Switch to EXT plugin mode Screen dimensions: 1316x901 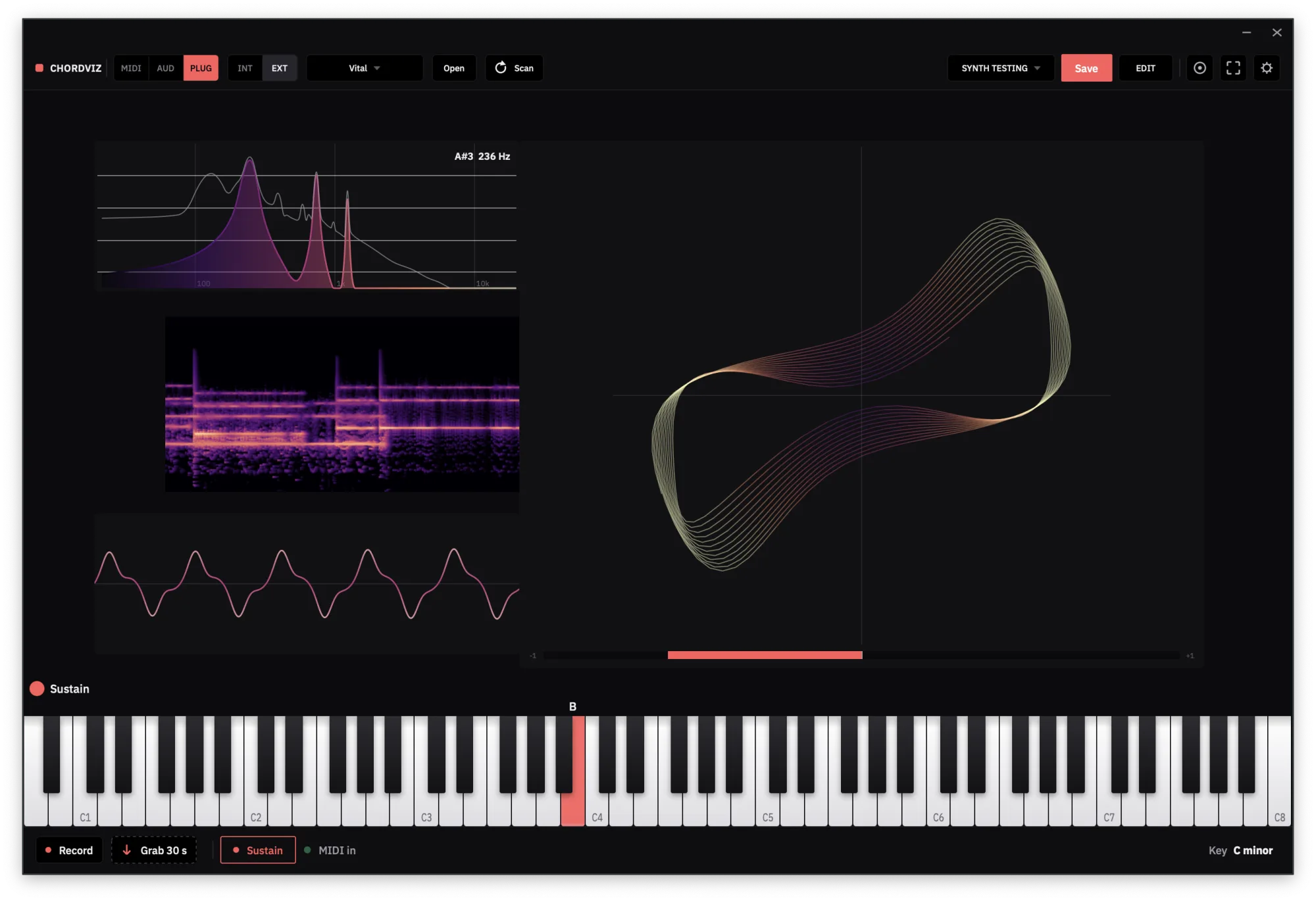[x=280, y=68]
